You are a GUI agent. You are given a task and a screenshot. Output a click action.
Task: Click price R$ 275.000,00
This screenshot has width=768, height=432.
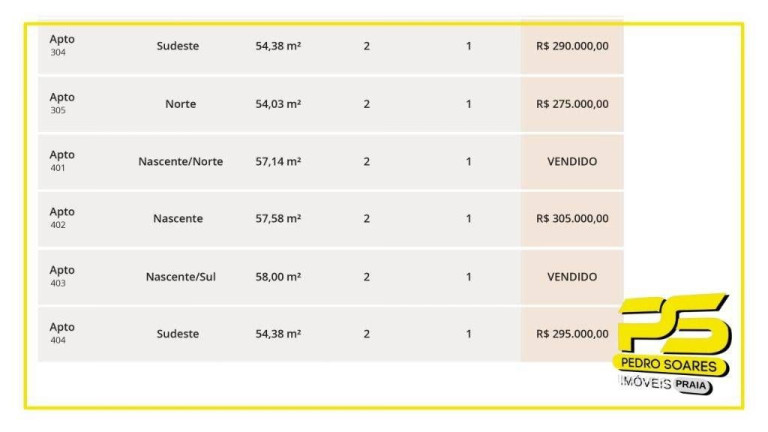[x=572, y=104]
